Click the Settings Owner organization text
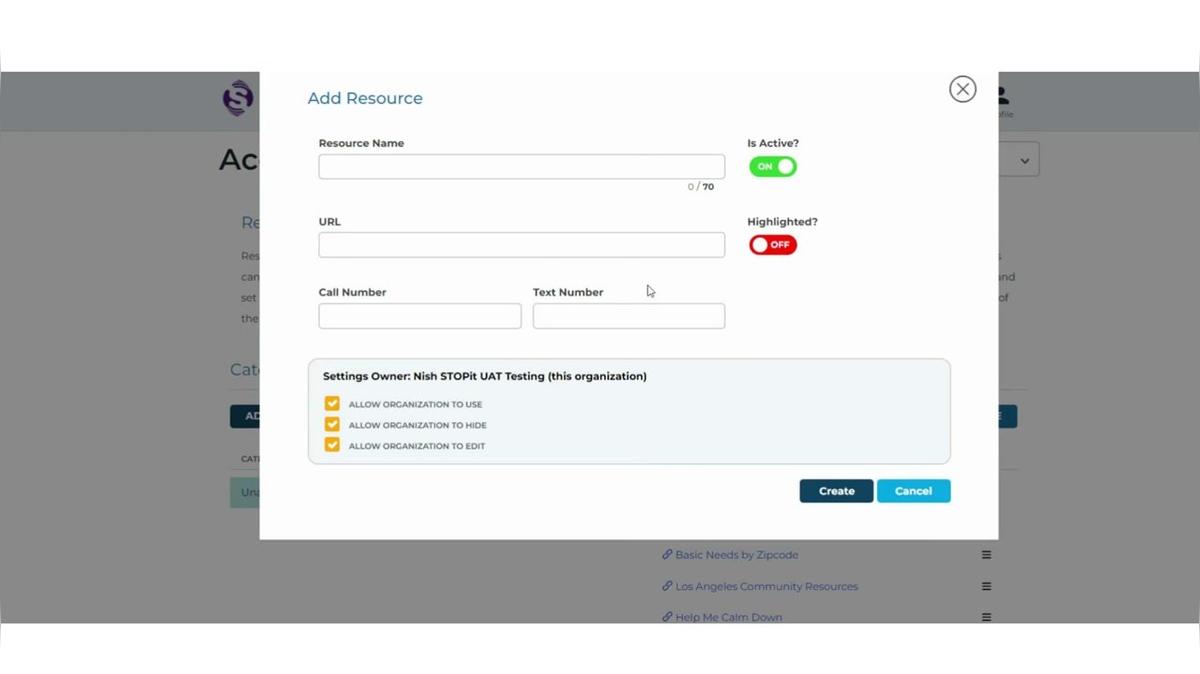1200x674 pixels. [x=484, y=376]
